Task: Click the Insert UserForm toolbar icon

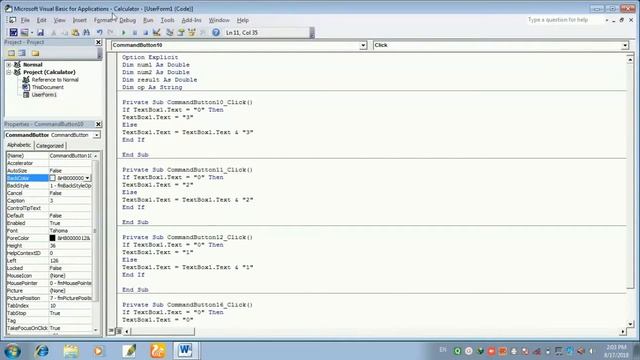Action: [24, 32]
